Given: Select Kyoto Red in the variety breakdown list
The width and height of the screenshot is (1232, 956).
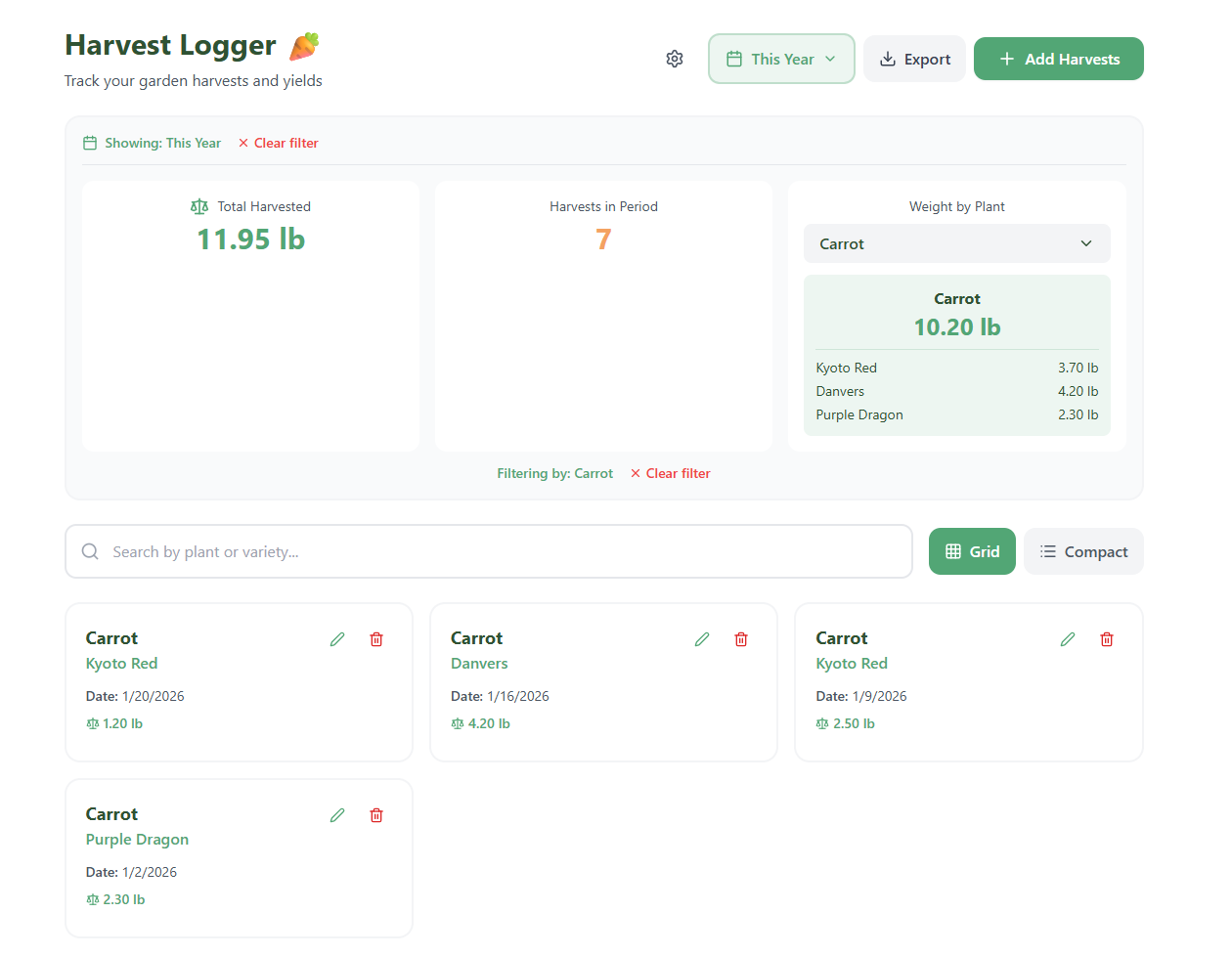Looking at the screenshot, I should coord(846,368).
